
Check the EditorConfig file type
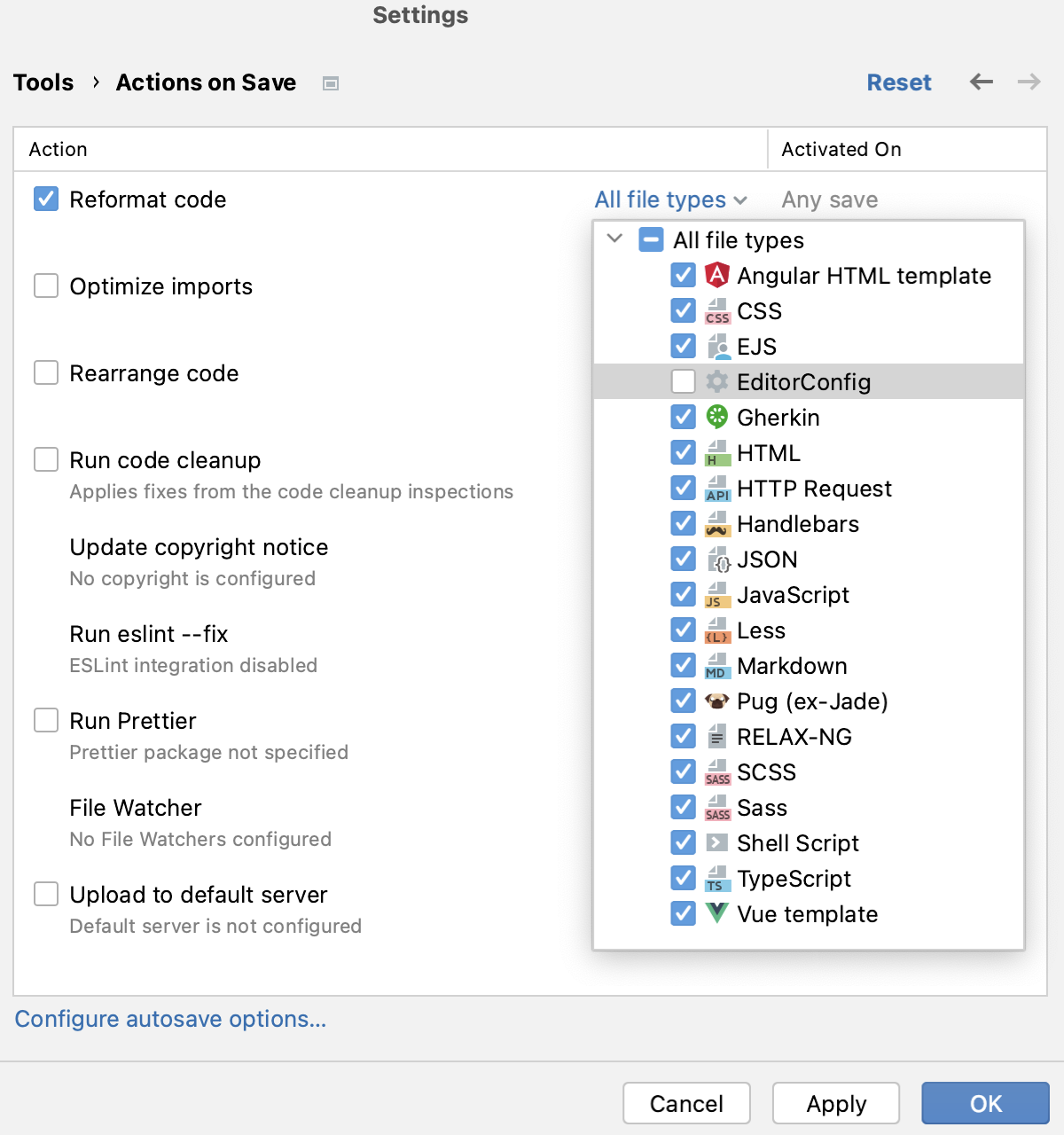683,381
